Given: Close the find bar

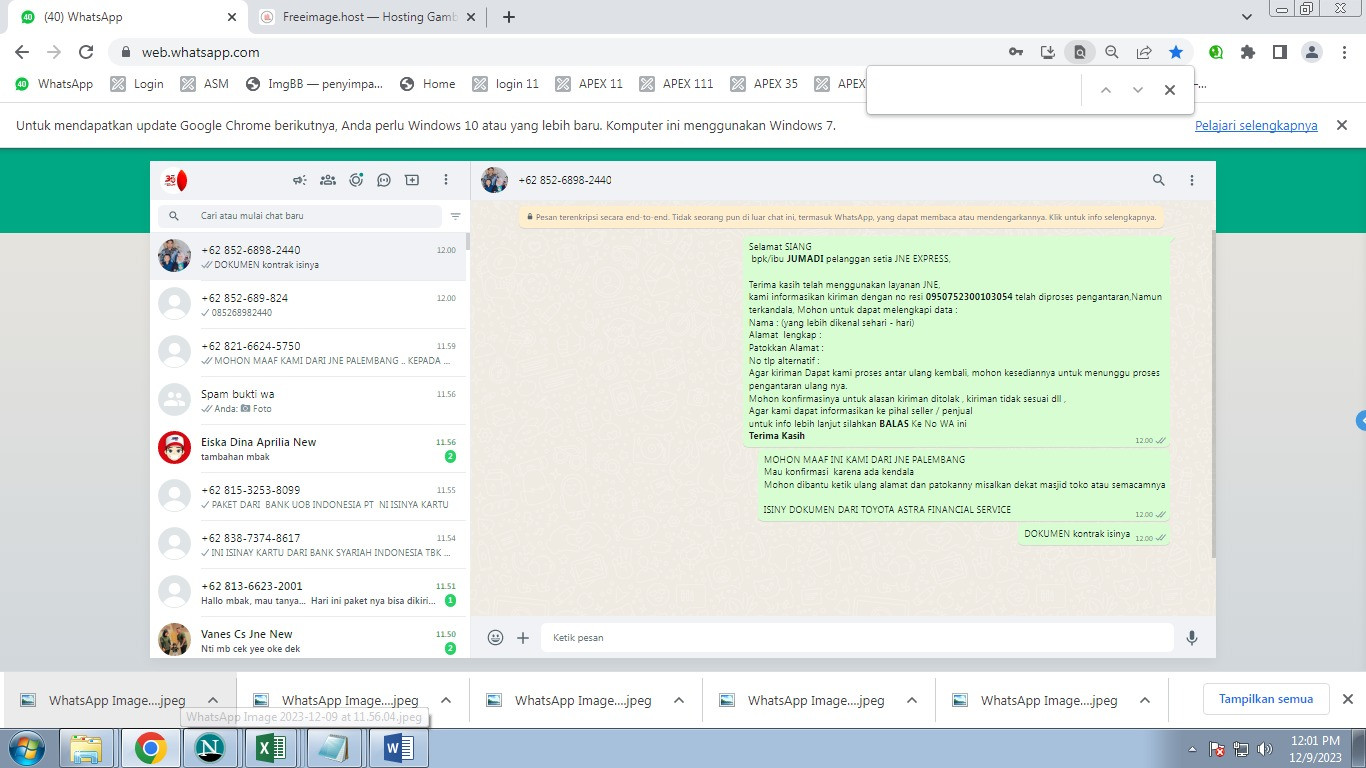Looking at the screenshot, I should 1169,90.
